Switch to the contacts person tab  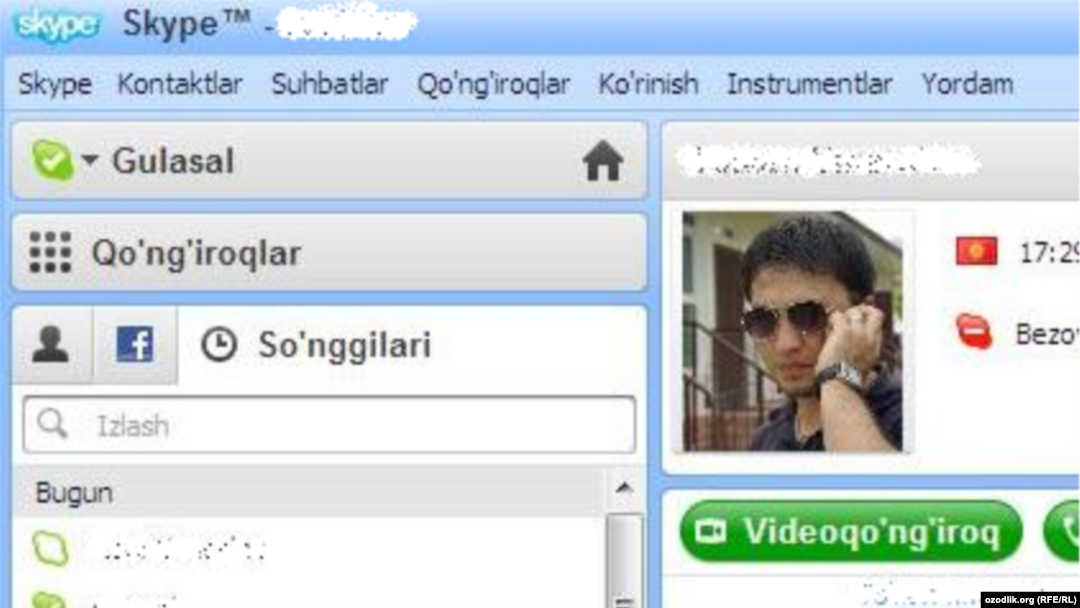click(51, 344)
